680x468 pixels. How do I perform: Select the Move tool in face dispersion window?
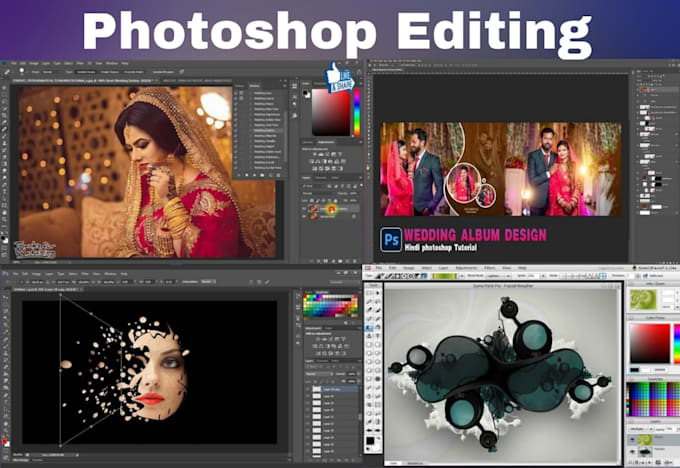tap(5, 298)
